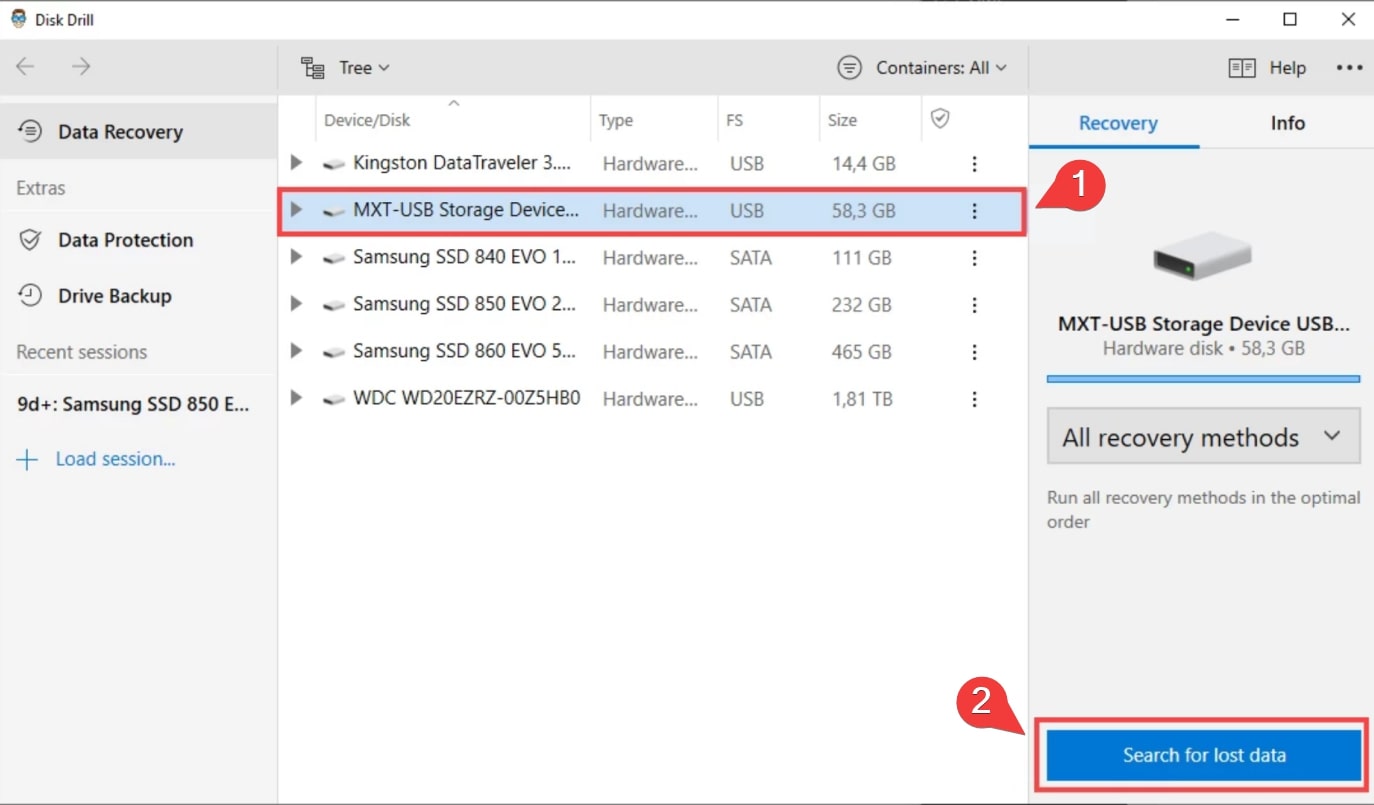Open Drive Backup in the sidebar
1374x805 pixels.
click(x=138, y=296)
